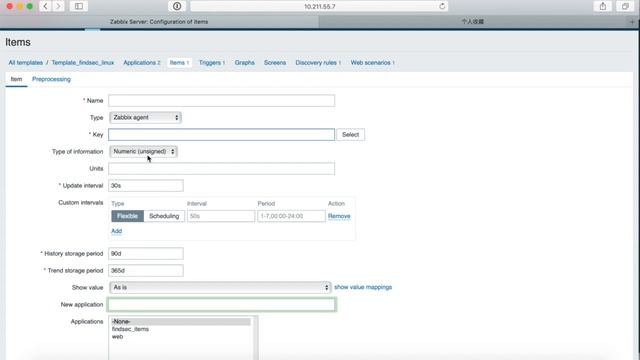Open Screens section of template

tap(275, 62)
